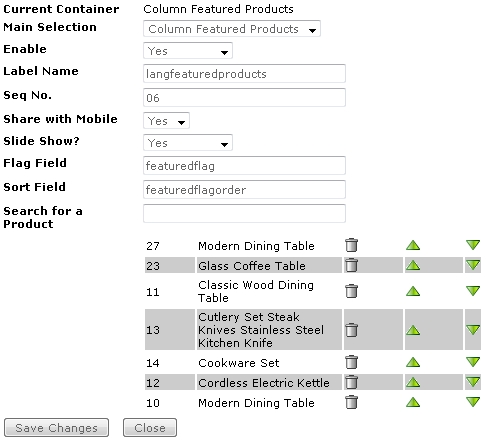The image size is (486, 441).
Task: Remove Glass Coffee Table with trash icon
Action: coord(351,265)
